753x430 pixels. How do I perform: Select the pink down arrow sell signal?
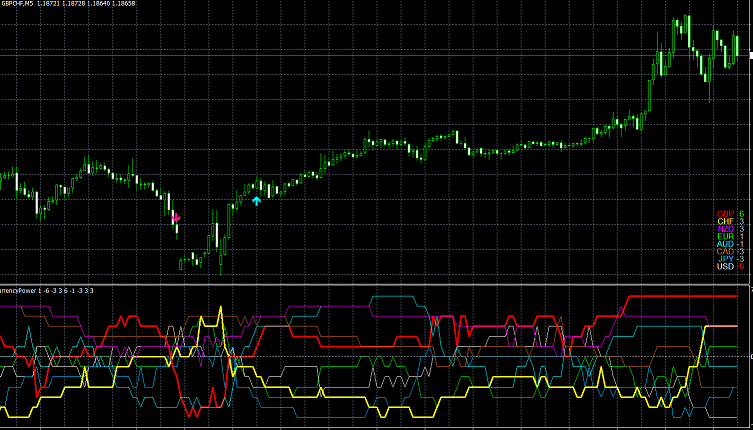176,217
